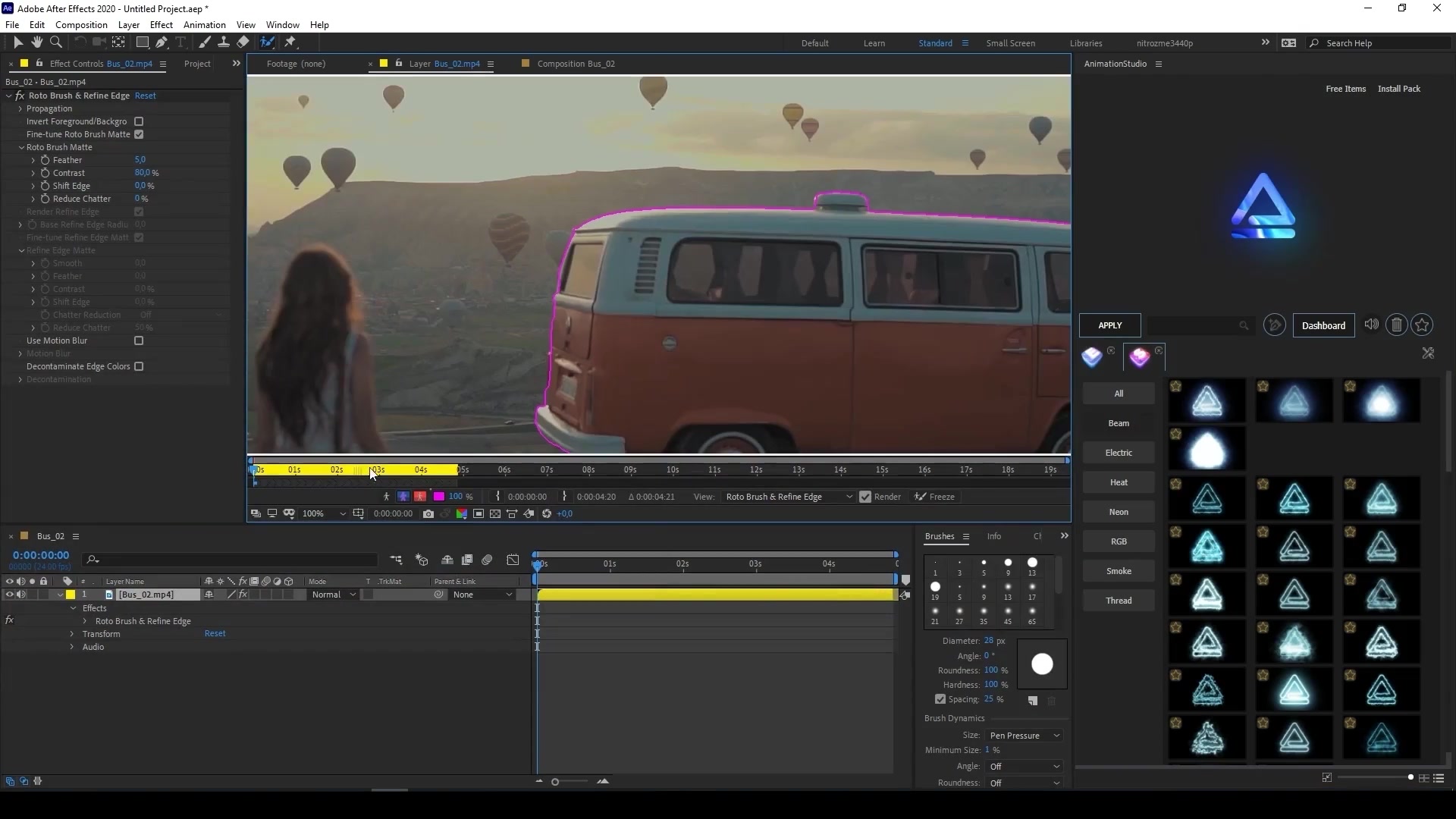Click the APPLY button in effects panel

[x=1110, y=325]
